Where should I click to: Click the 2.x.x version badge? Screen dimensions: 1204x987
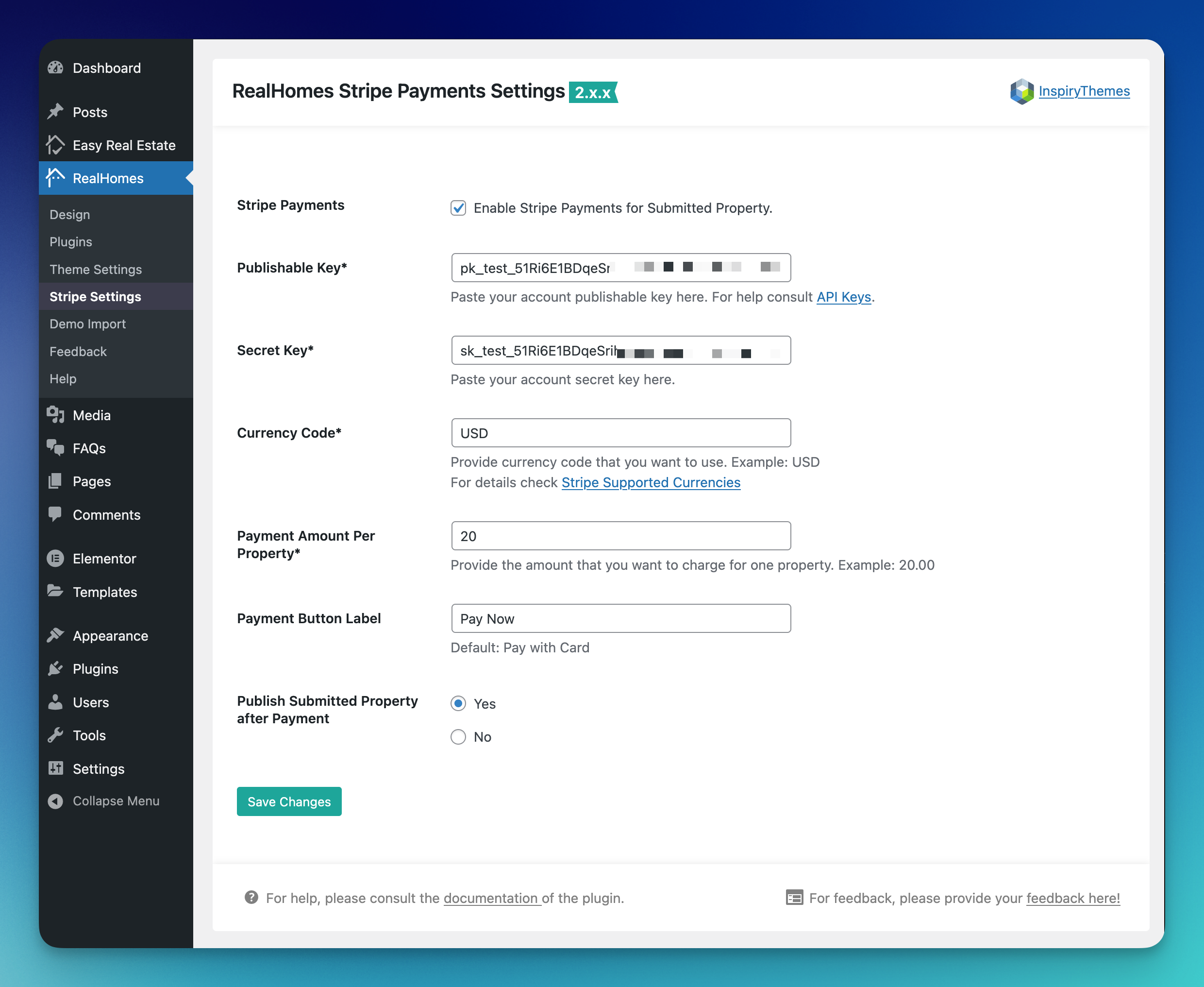[x=593, y=92]
